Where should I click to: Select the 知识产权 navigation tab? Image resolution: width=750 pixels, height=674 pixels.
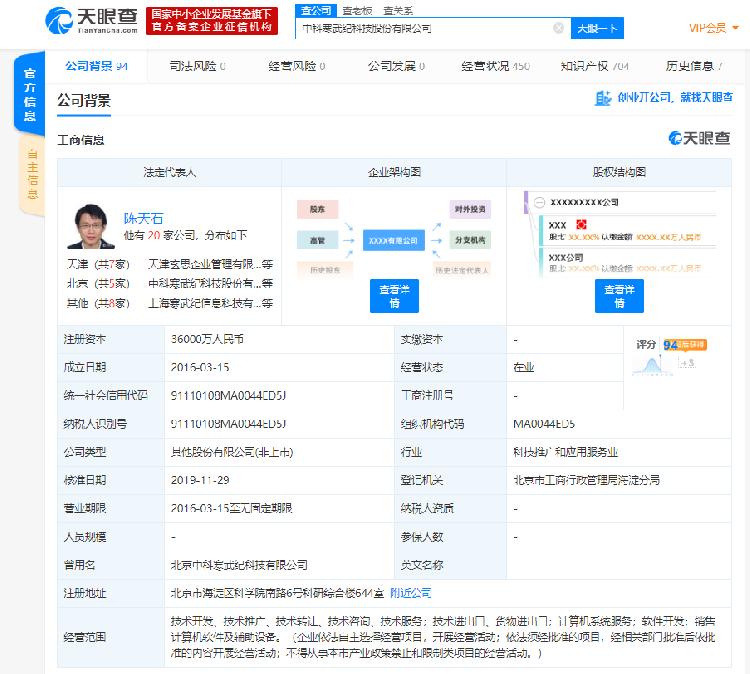click(595, 66)
